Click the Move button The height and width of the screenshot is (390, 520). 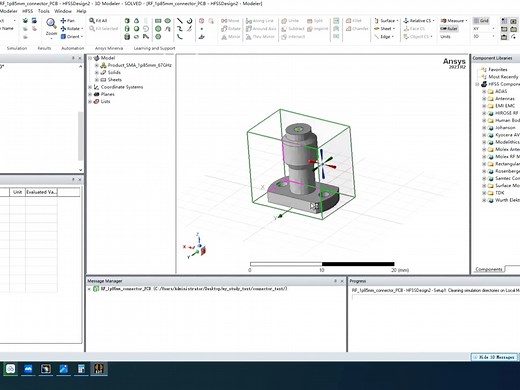click(231, 21)
